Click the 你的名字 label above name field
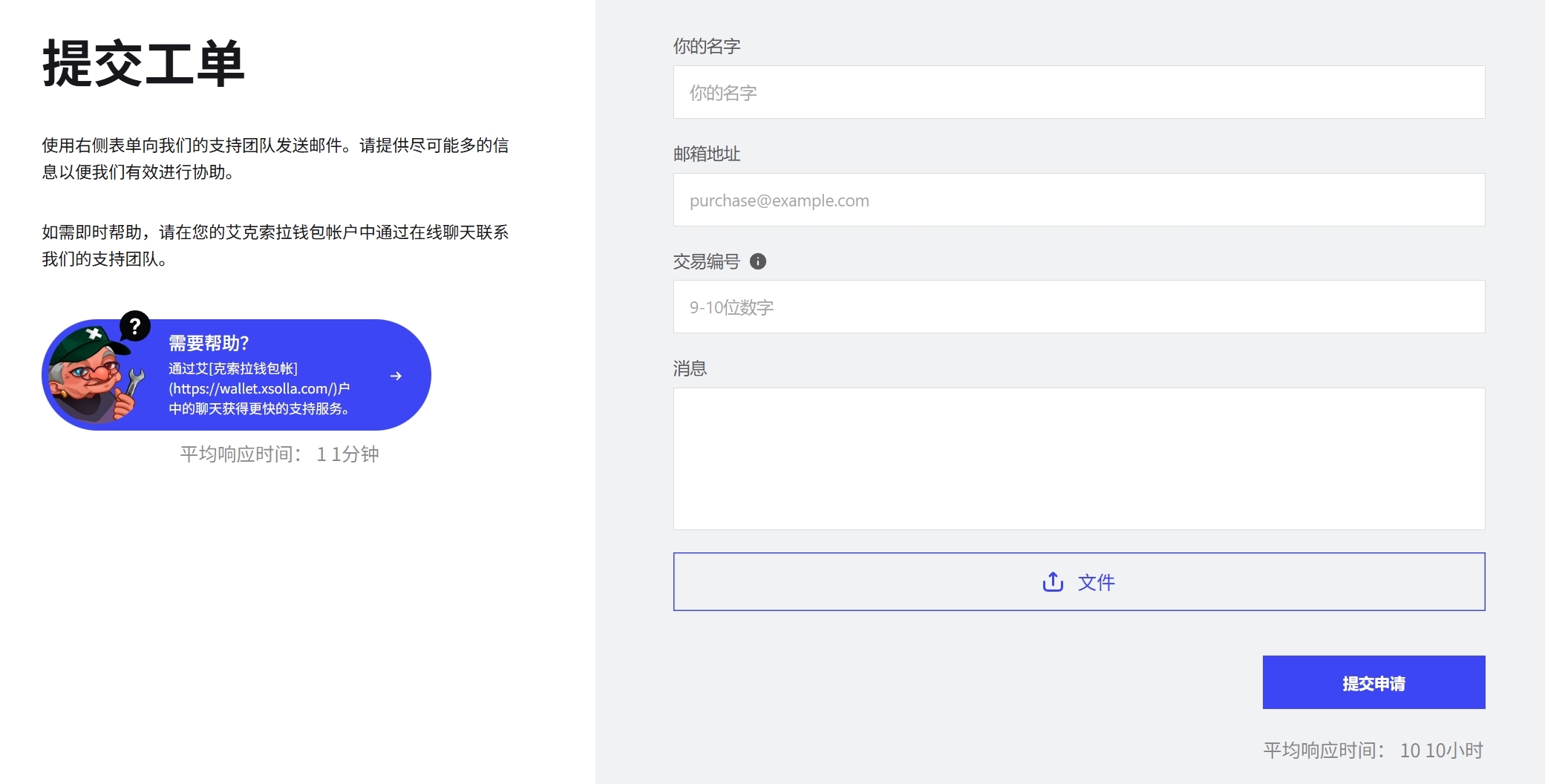This screenshot has height=784, width=1545. click(x=707, y=46)
